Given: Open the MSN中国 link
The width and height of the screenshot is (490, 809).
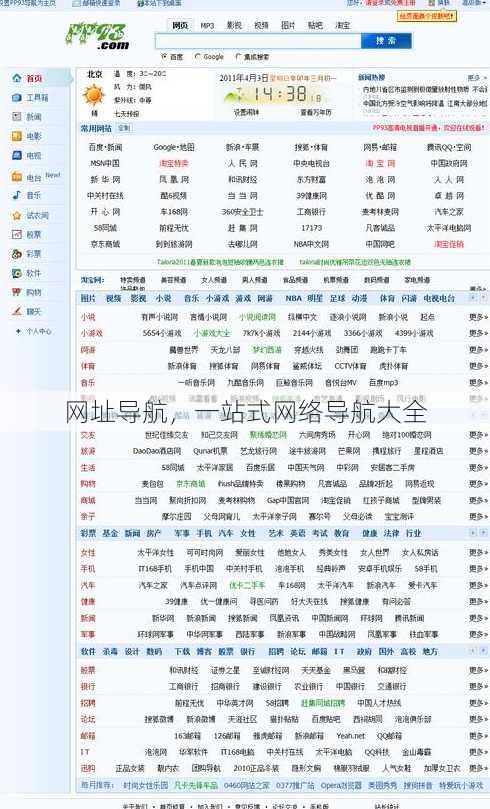Looking at the screenshot, I should point(105,164).
